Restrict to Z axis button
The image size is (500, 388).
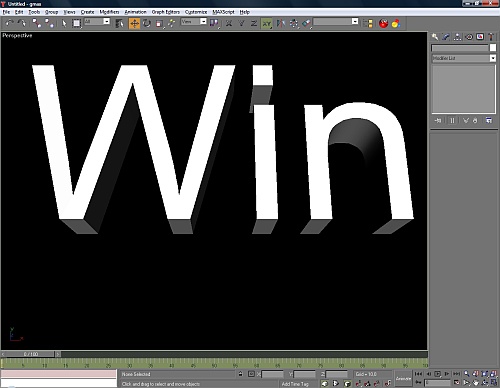(254, 23)
